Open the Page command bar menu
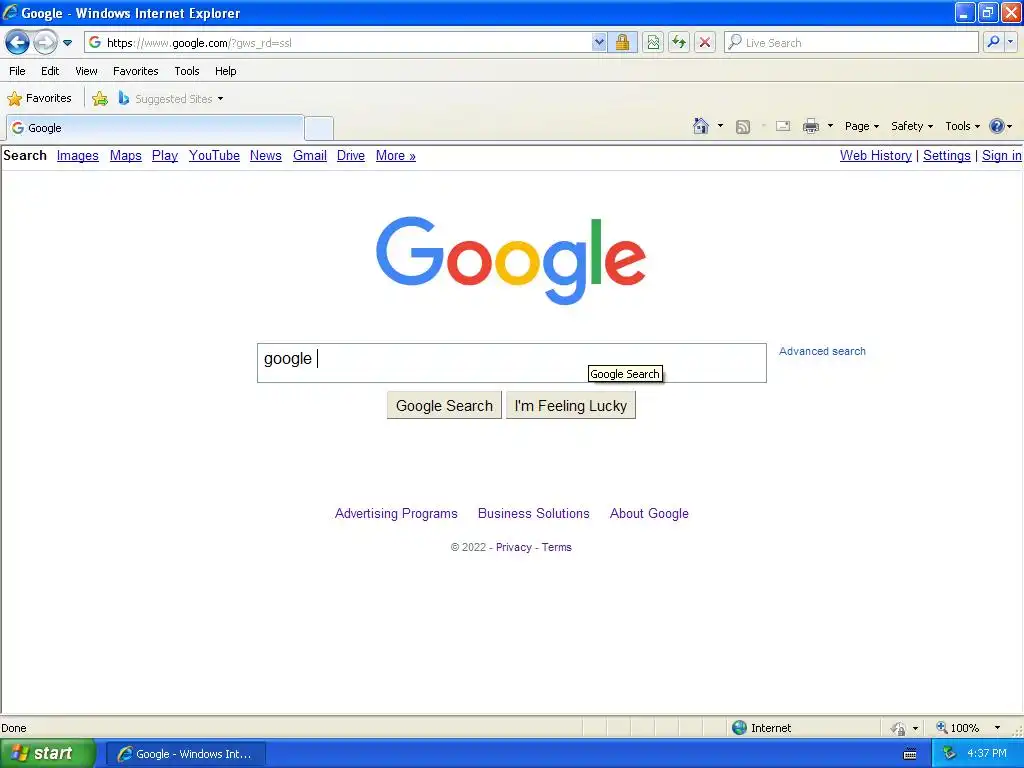The width and height of the screenshot is (1024, 768). (x=861, y=126)
